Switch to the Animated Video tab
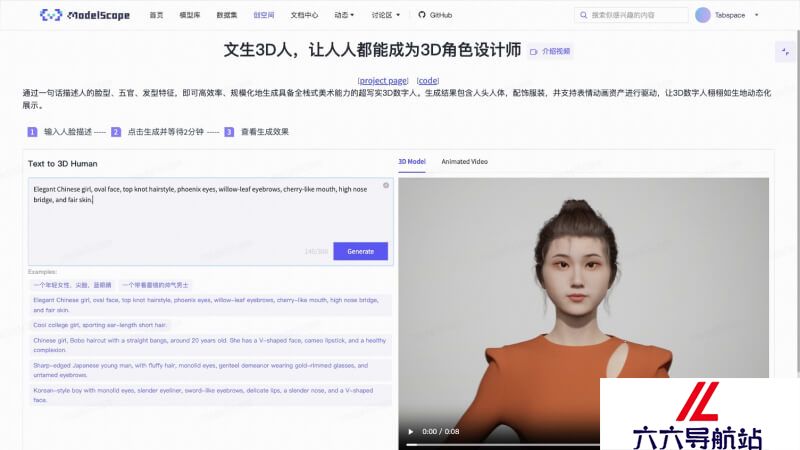 (464, 162)
